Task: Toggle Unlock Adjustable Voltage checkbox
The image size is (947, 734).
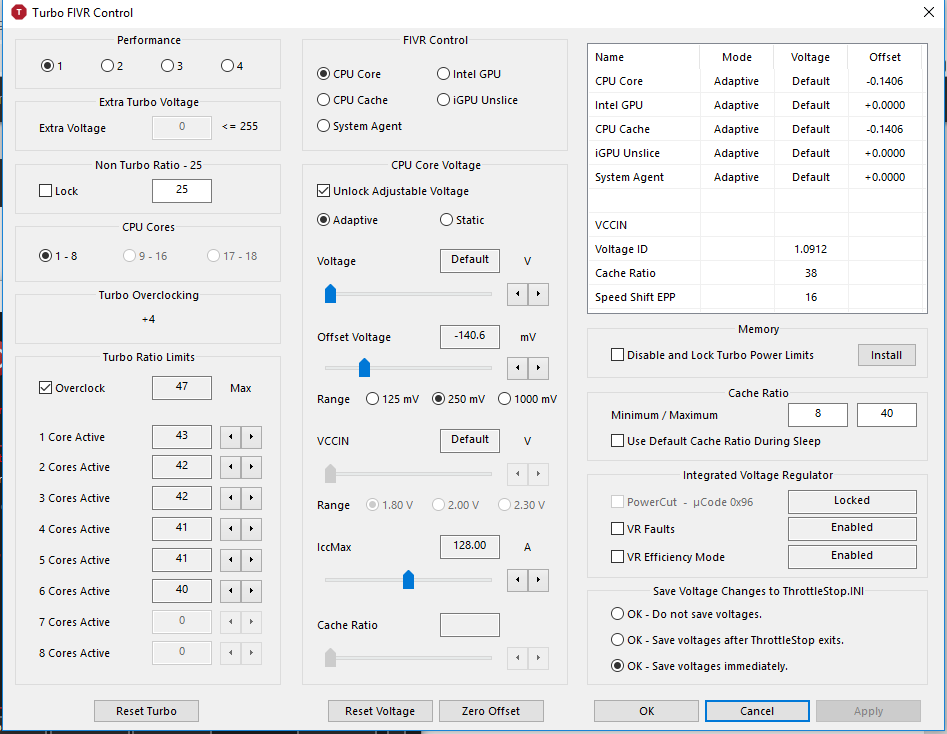Action: point(324,191)
